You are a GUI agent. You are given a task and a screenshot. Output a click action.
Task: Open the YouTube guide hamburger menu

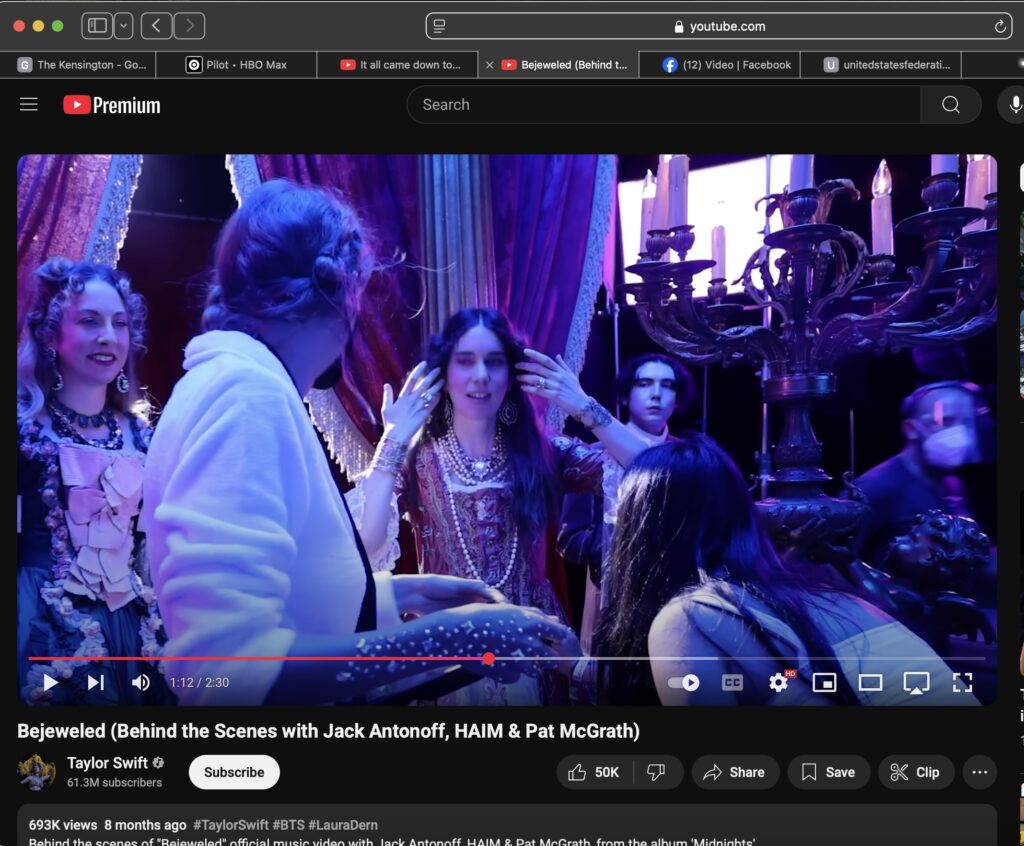(29, 105)
